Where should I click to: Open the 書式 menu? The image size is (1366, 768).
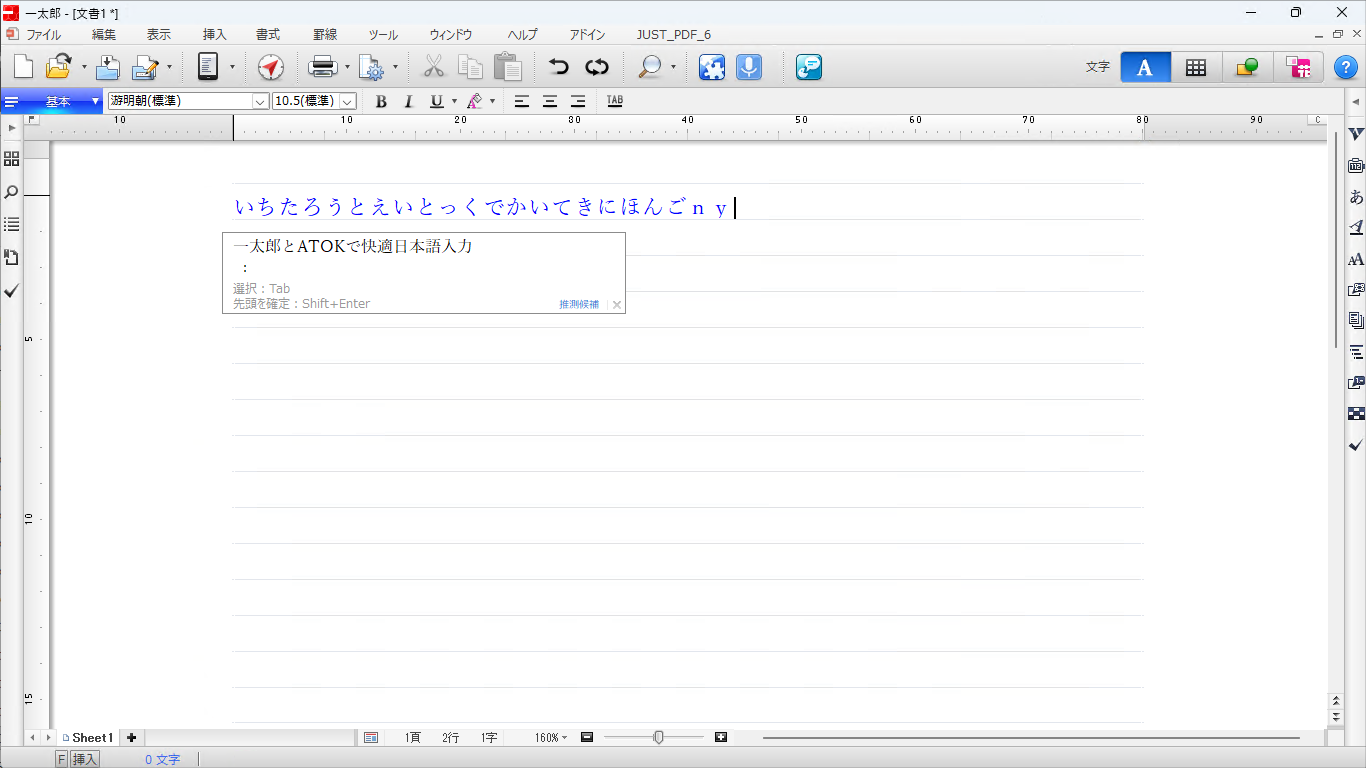tap(268, 34)
